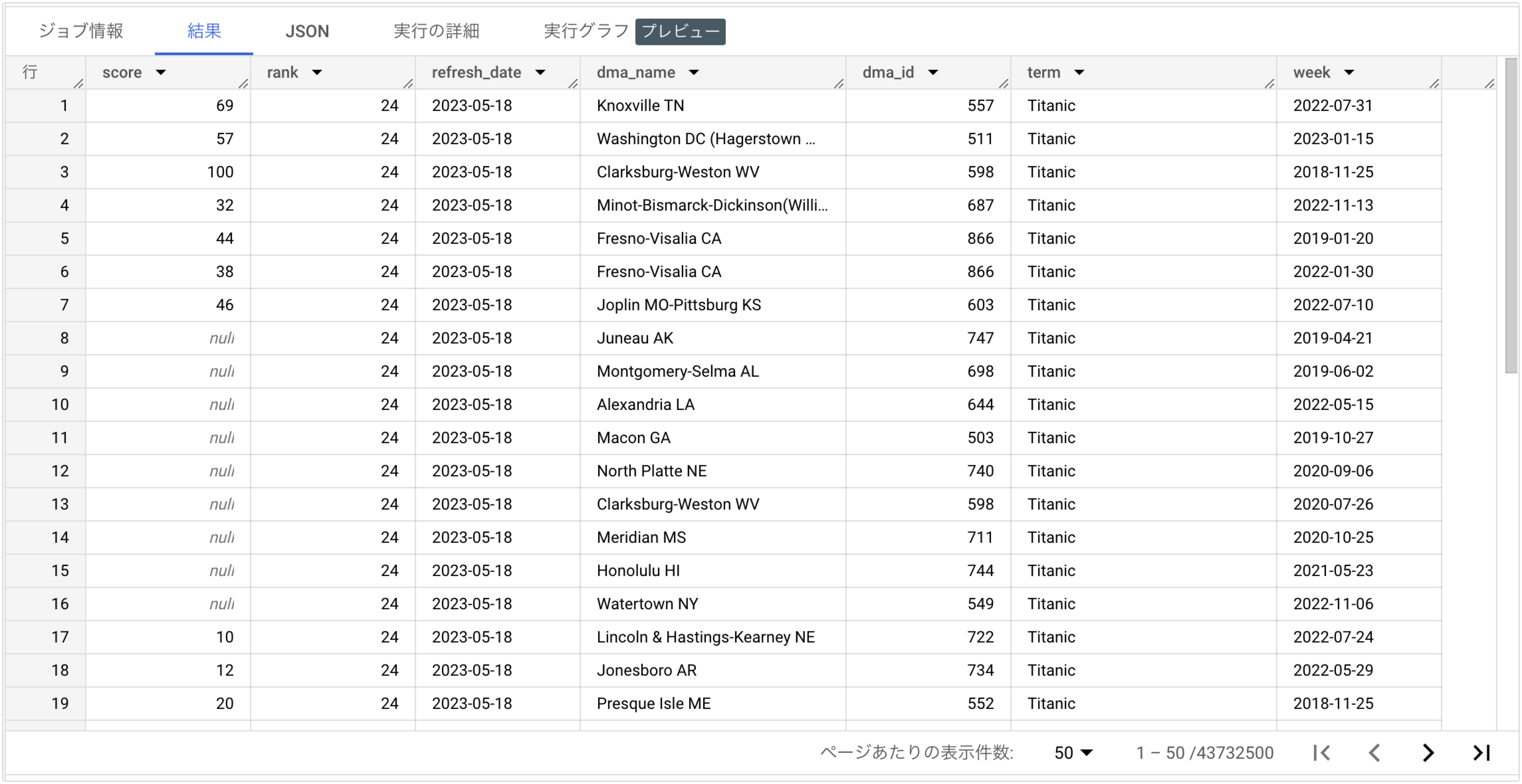
Task: Open dma_id column menu arrow
Action: (933, 73)
